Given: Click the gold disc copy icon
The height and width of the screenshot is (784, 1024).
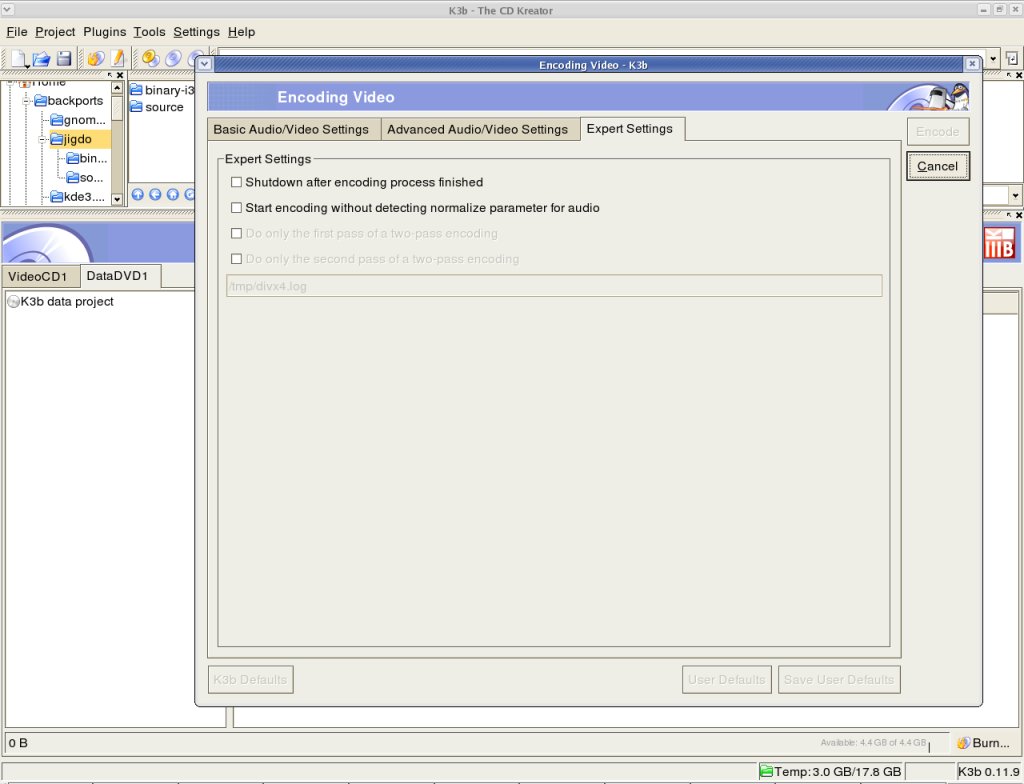Looking at the screenshot, I should pos(151,59).
